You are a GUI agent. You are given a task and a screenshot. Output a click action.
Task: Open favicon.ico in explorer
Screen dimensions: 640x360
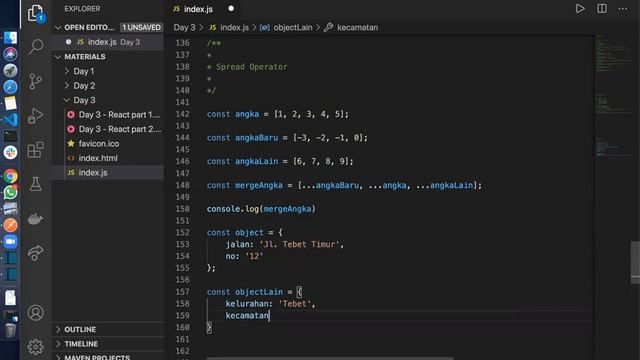(x=99, y=144)
